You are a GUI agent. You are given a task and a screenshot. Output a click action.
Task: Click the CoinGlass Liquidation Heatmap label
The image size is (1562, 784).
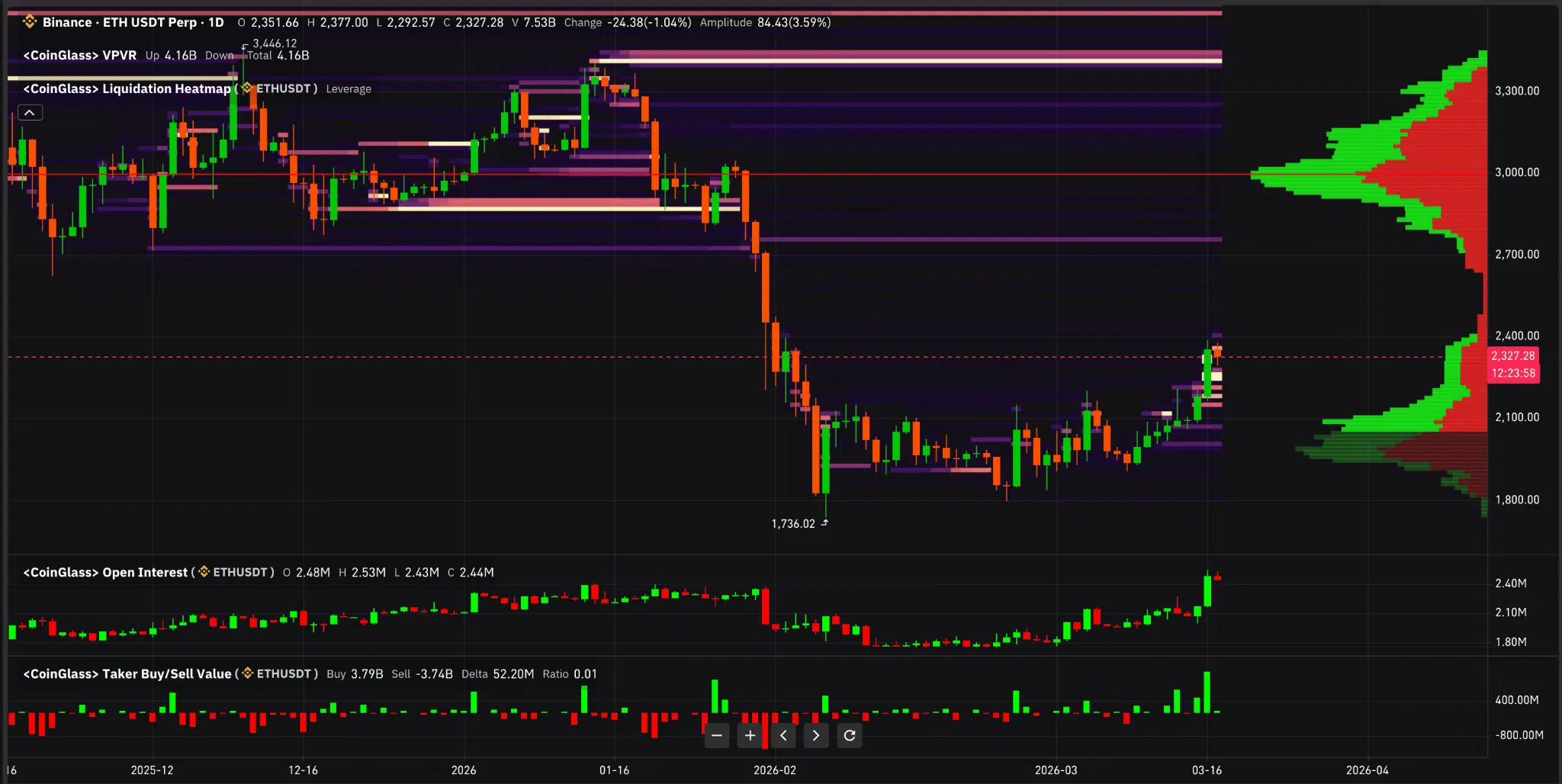tap(126, 88)
